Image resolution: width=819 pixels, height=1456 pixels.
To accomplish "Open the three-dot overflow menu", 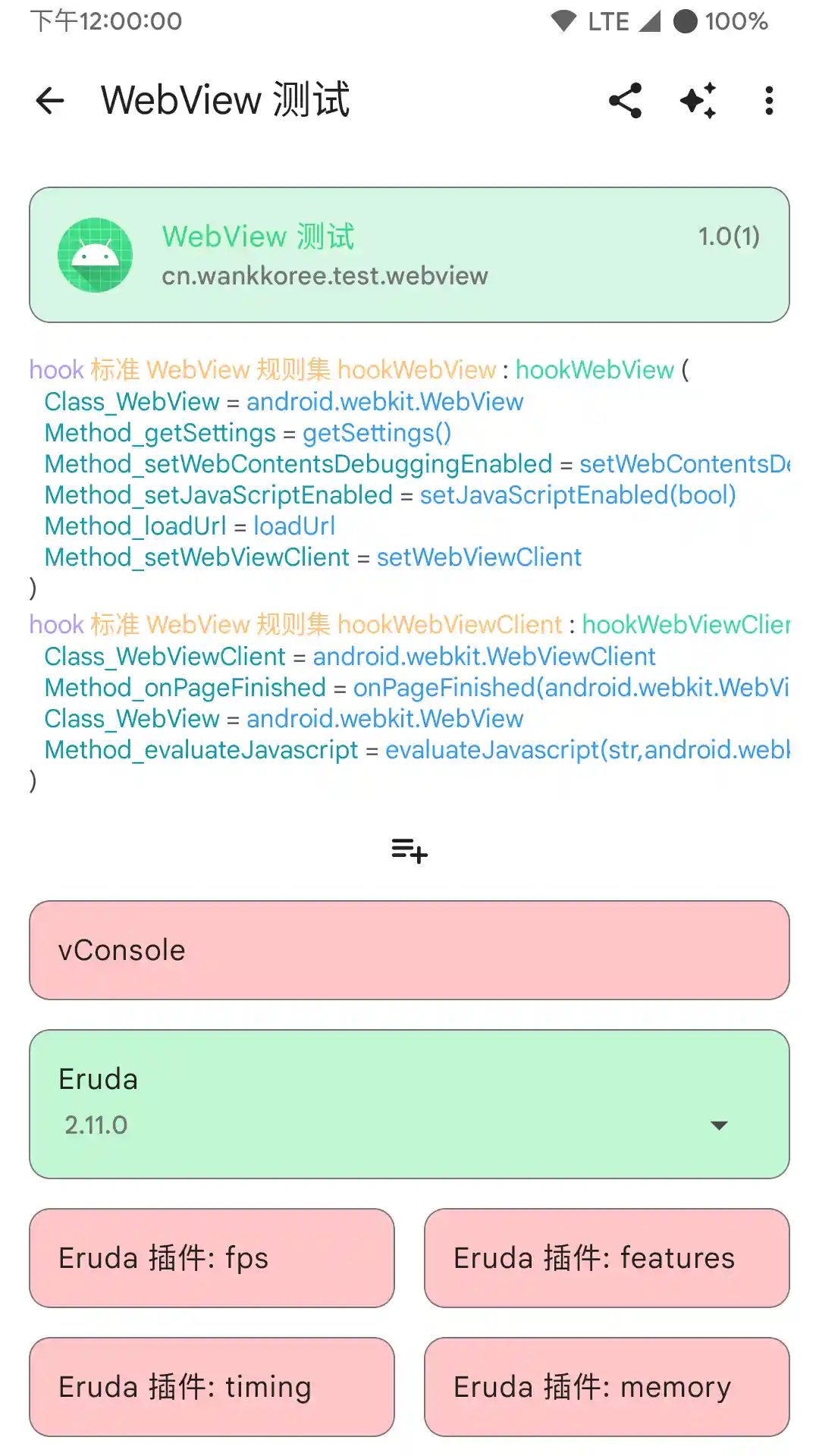I will click(769, 100).
